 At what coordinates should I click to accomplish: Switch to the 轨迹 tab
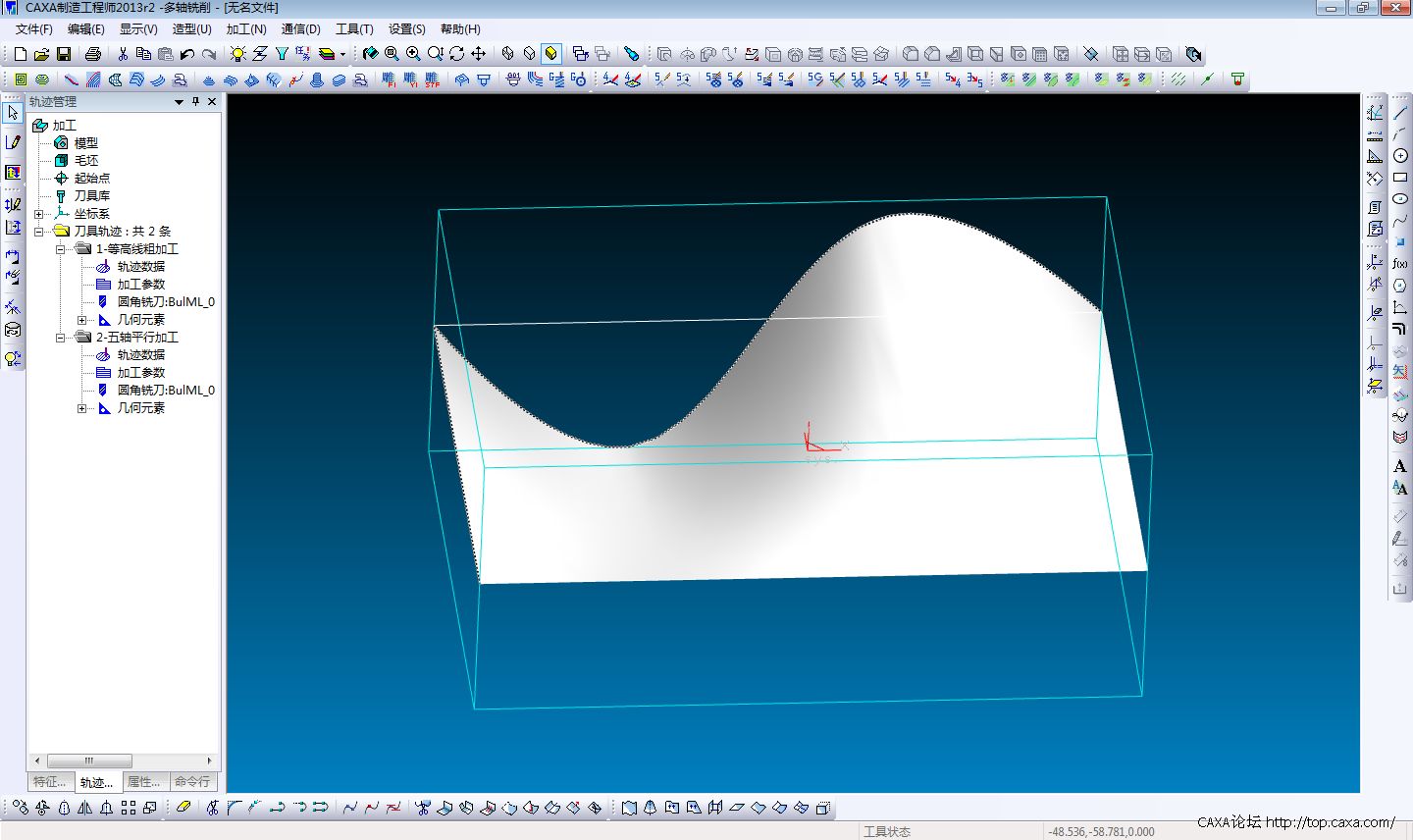(97, 782)
